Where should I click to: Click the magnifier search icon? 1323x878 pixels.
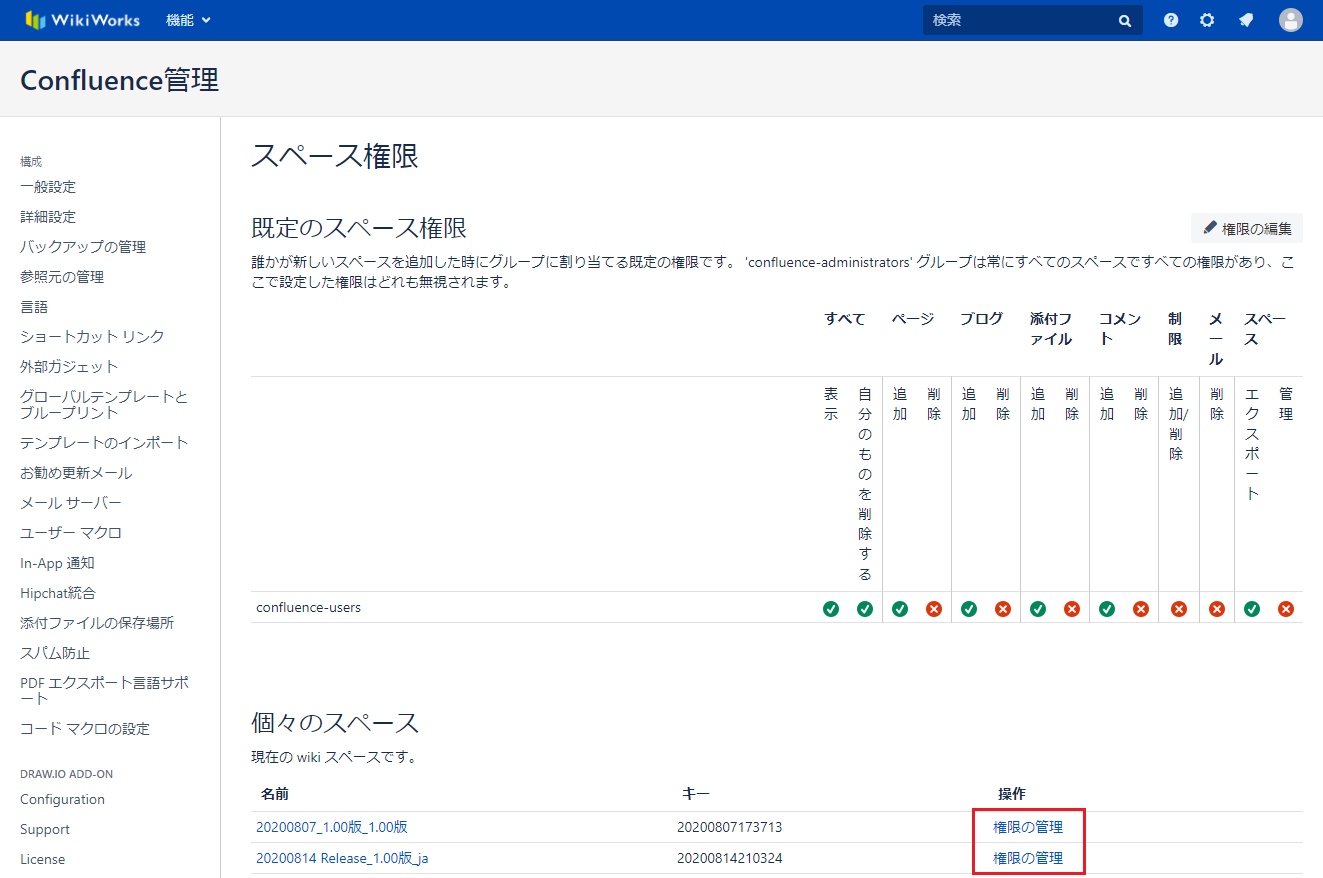pos(1125,21)
